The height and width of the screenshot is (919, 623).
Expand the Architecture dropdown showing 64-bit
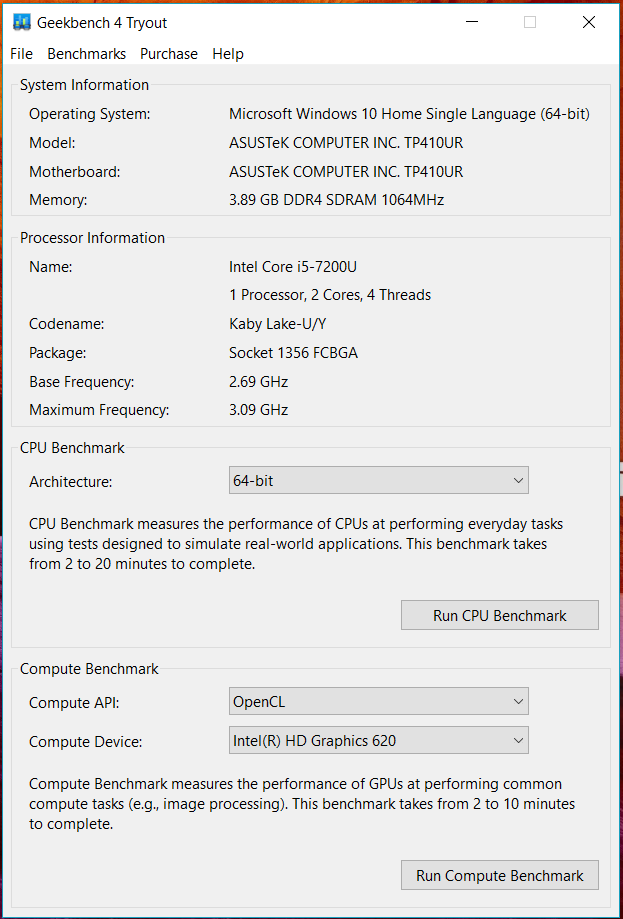(378, 481)
